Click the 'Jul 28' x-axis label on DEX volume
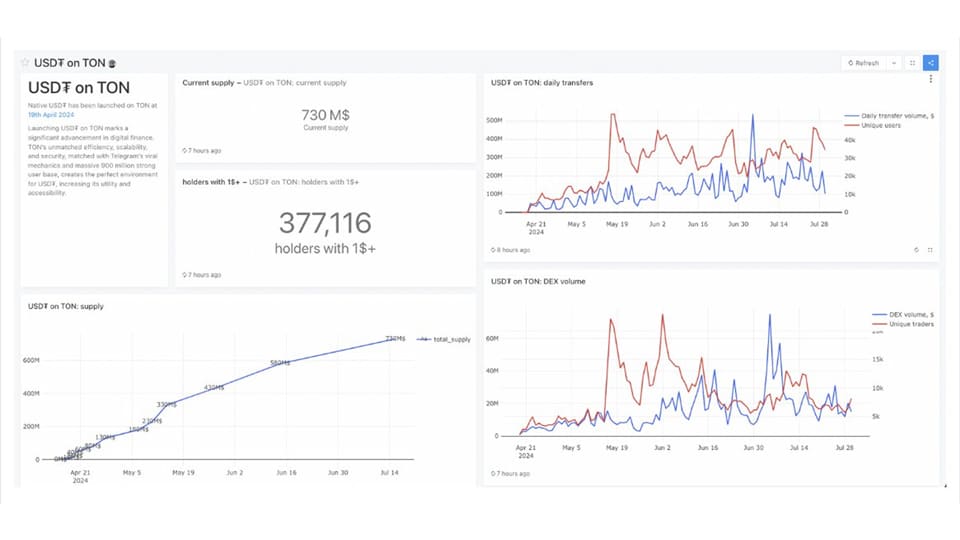The height and width of the screenshot is (540, 960). pos(844,448)
